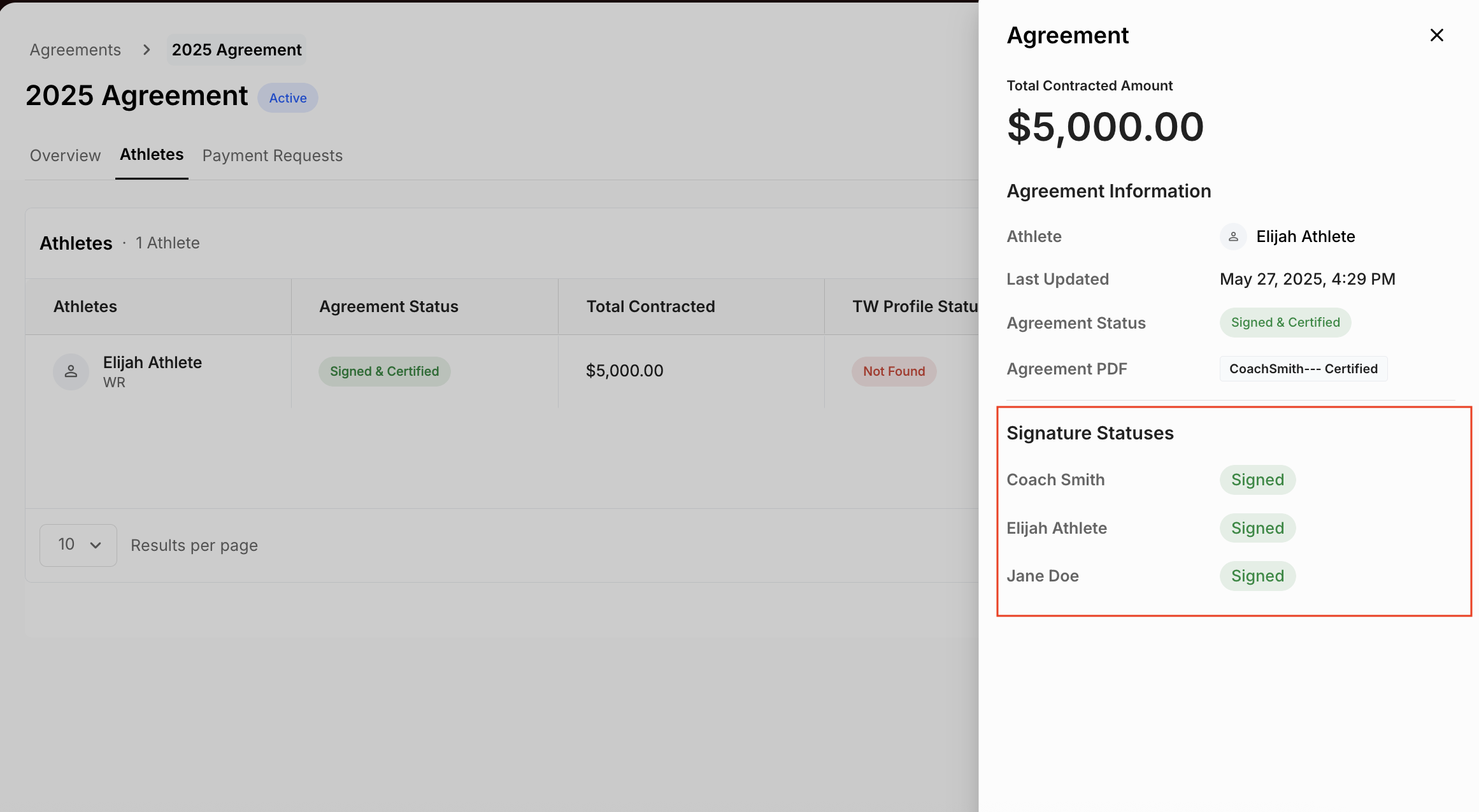Click Results per page label
This screenshot has width=1479, height=812.
[194, 545]
